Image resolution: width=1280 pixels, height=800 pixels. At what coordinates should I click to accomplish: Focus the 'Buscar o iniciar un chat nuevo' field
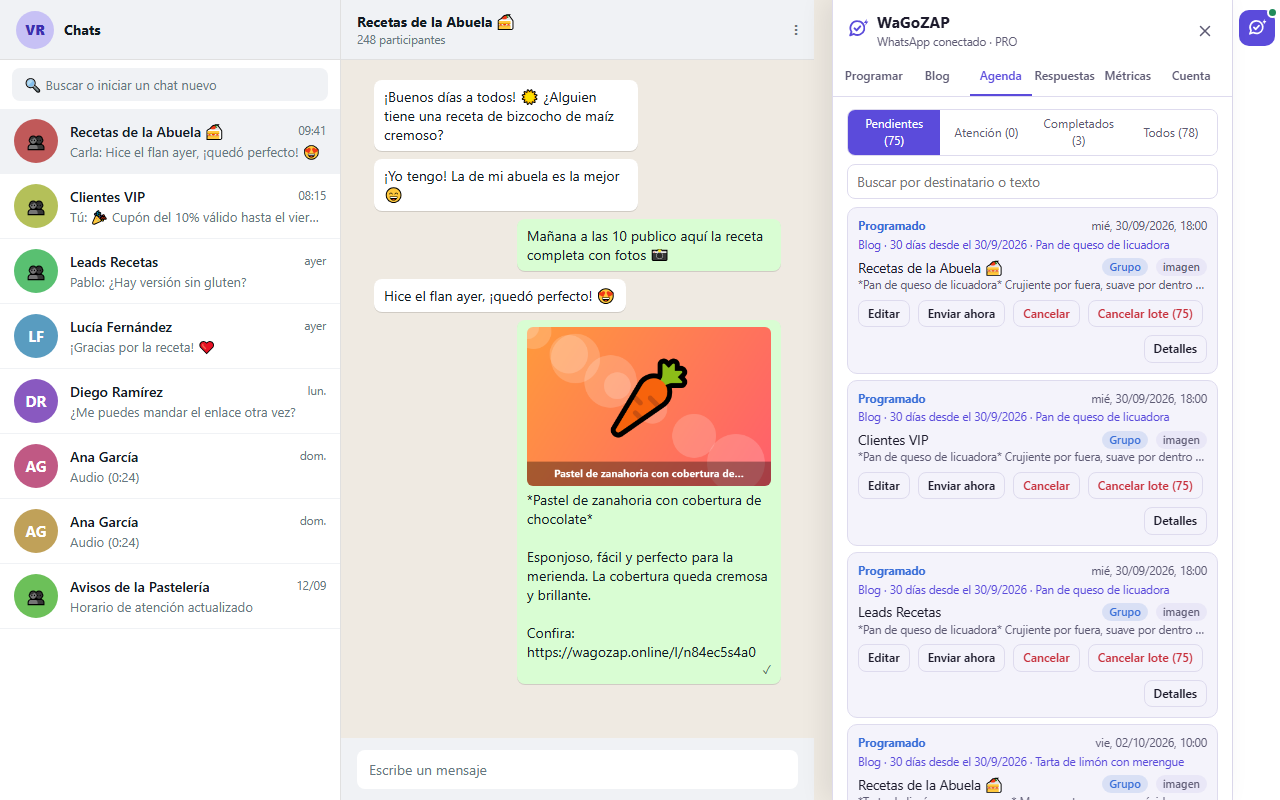(170, 85)
